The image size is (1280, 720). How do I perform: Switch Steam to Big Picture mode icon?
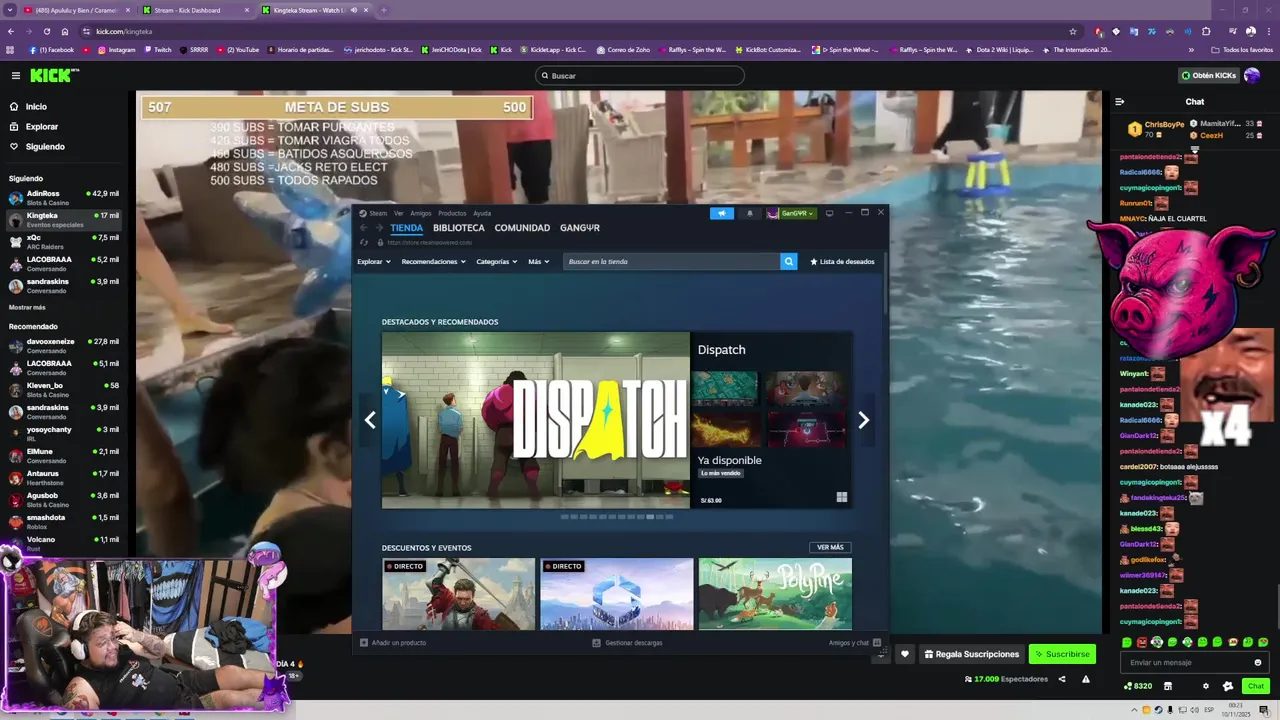coord(829,213)
